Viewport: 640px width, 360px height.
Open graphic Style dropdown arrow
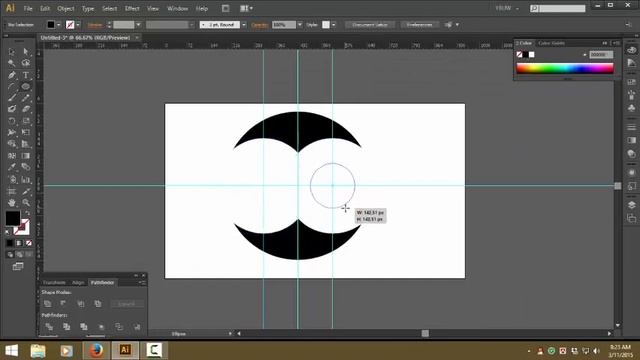pyautogui.click(x=333, y=25)
